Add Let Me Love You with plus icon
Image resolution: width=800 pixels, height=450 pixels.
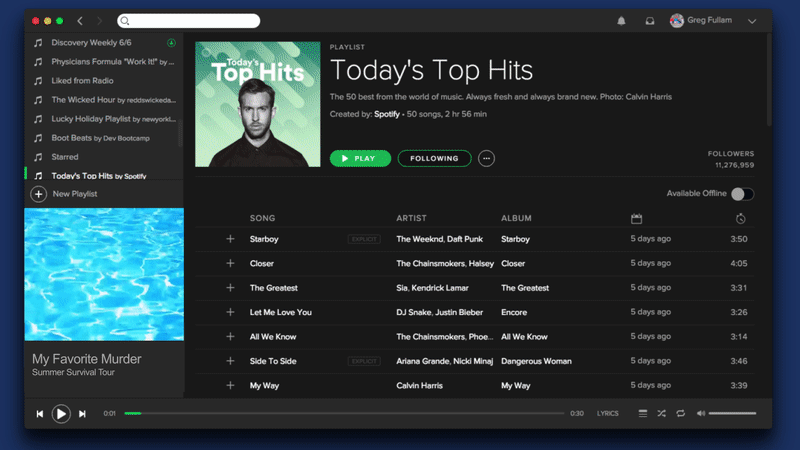tap(230, 312)
